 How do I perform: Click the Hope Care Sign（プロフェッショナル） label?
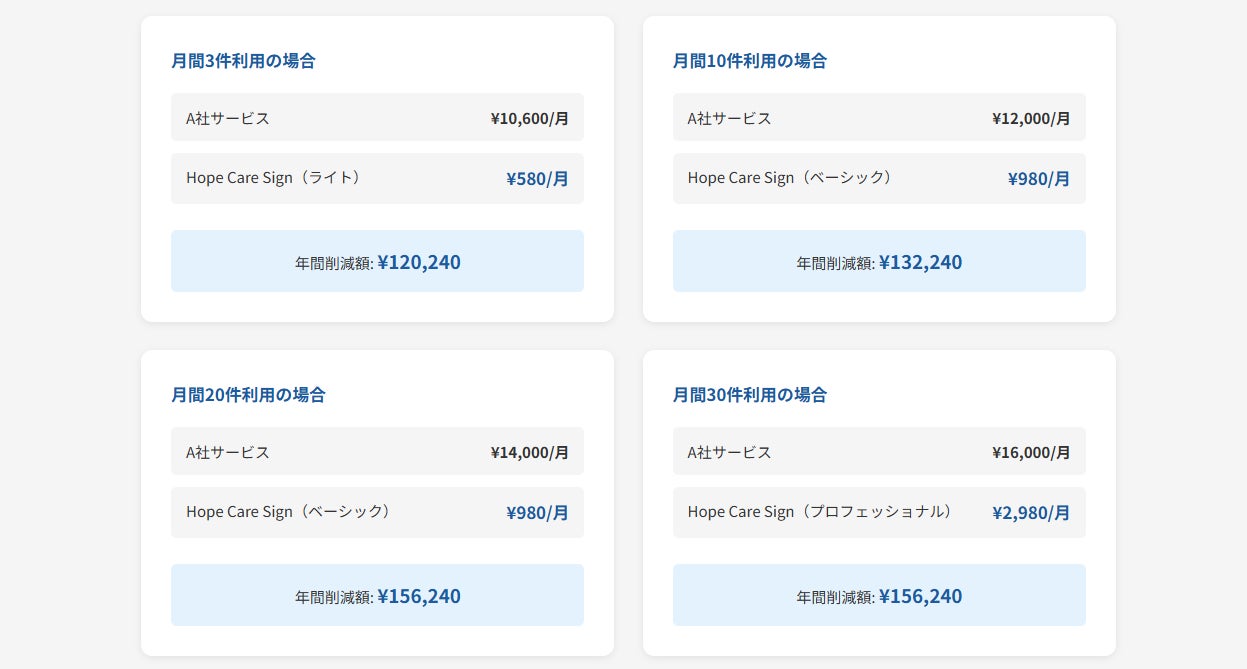[x=820, y=512]
